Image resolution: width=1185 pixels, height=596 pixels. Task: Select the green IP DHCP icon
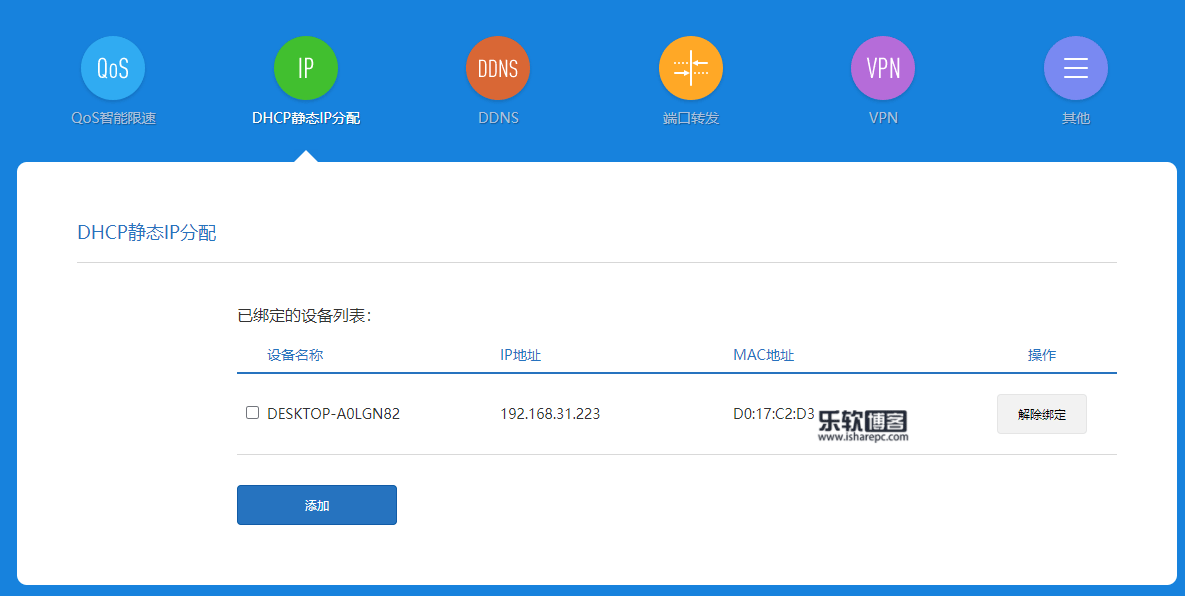pyautogui.click(x=305, y=67)
